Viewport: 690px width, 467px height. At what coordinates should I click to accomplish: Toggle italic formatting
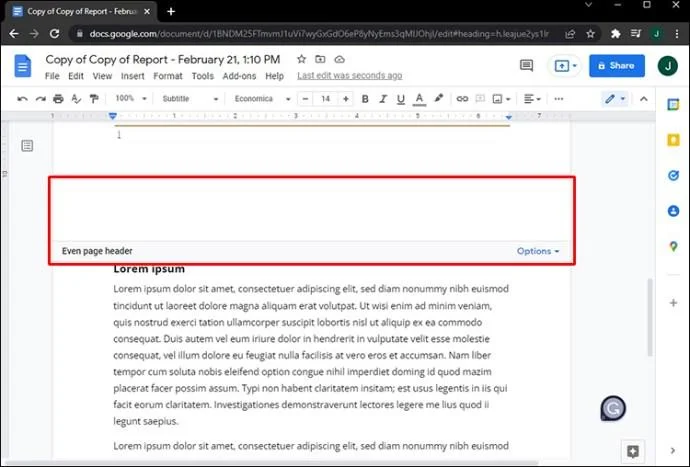pyautogui.click(x=383, y=99)
